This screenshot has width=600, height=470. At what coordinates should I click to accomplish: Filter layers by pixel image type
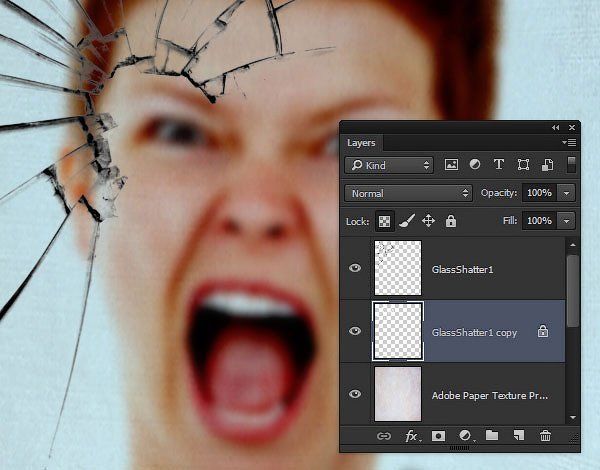pos(451,165)
